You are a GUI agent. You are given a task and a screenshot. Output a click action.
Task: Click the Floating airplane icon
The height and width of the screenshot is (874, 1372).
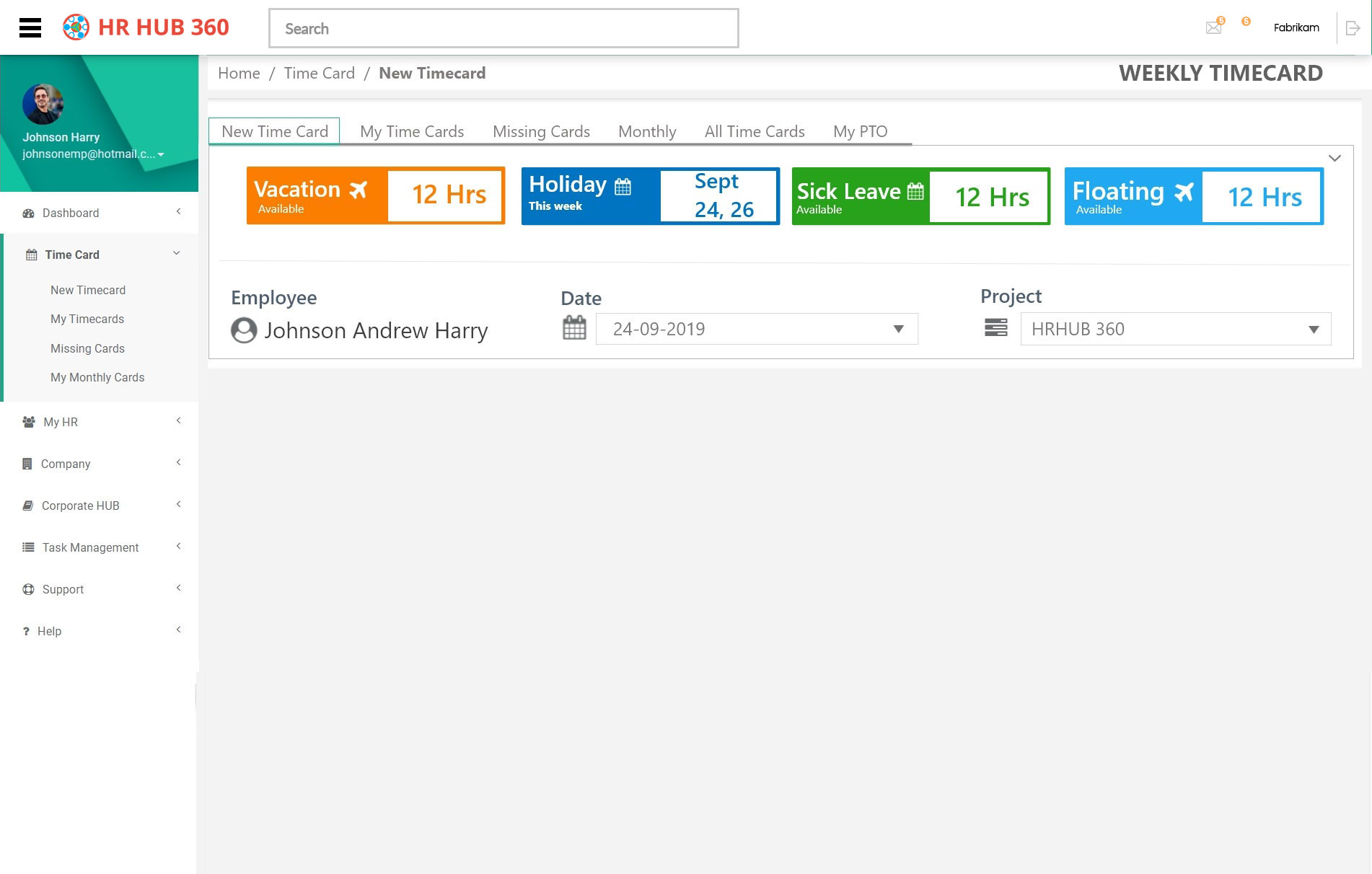tap(1184, 192)
